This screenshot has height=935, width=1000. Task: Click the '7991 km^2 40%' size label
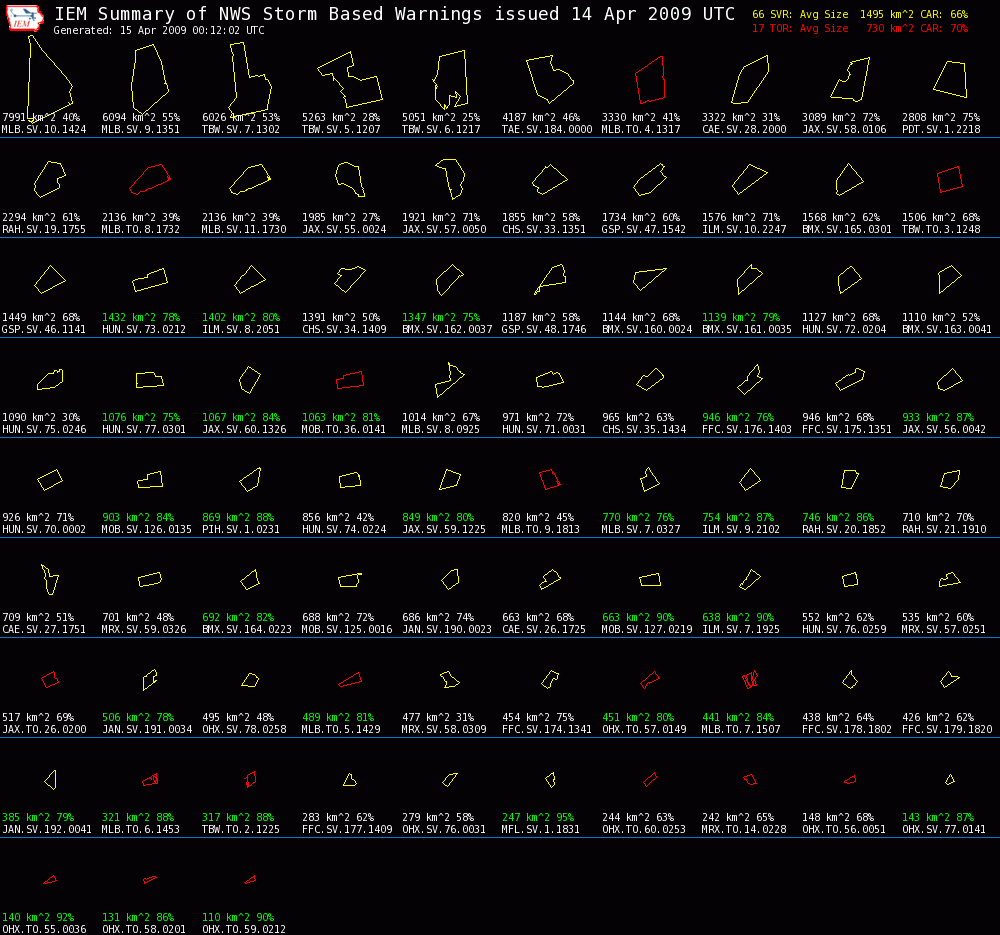pyautogui.click(x=41, y=117)
